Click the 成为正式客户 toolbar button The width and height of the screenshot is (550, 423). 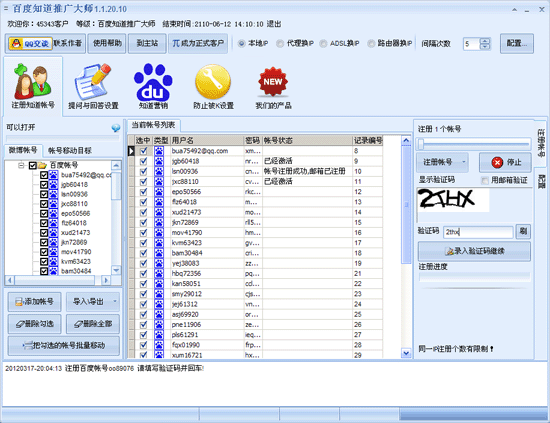coord(198,43)
